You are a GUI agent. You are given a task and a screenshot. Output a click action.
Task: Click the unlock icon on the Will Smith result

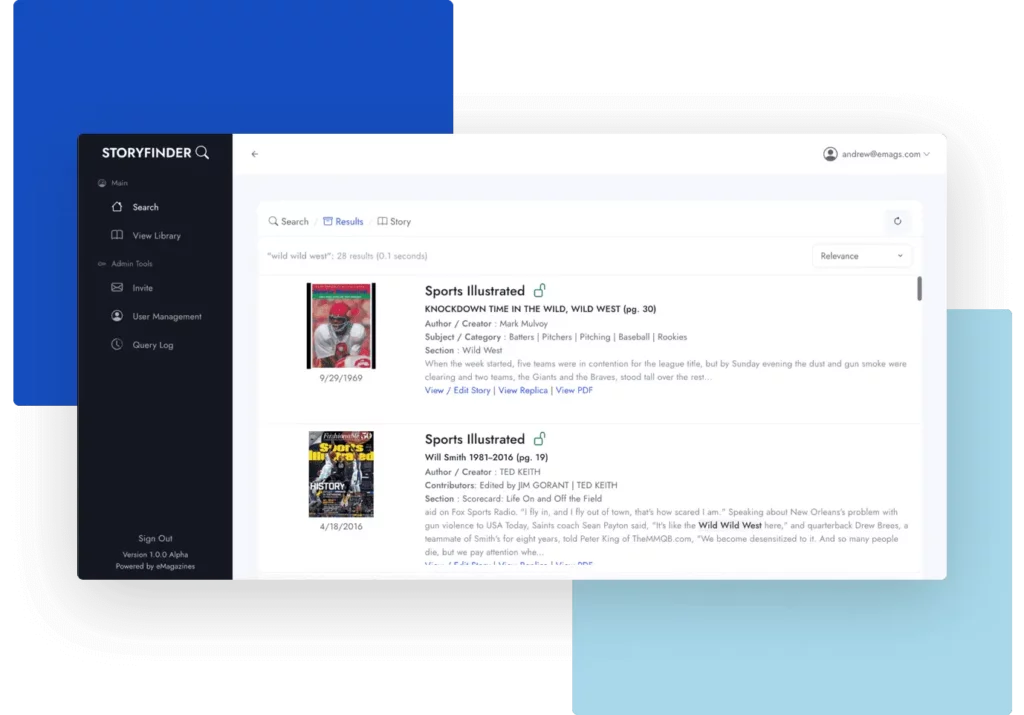[539, 439]
